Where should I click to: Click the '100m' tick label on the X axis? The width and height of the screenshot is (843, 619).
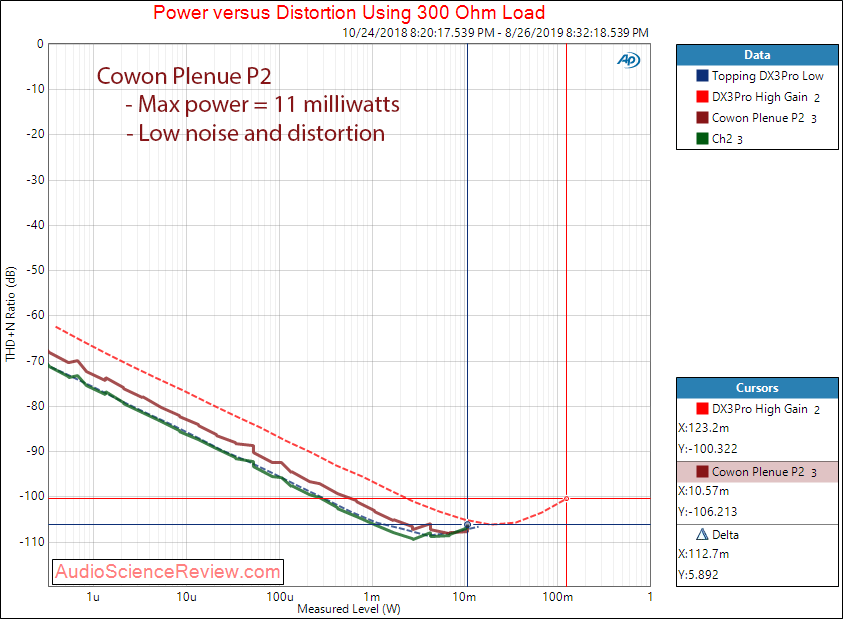coord(558,596)
